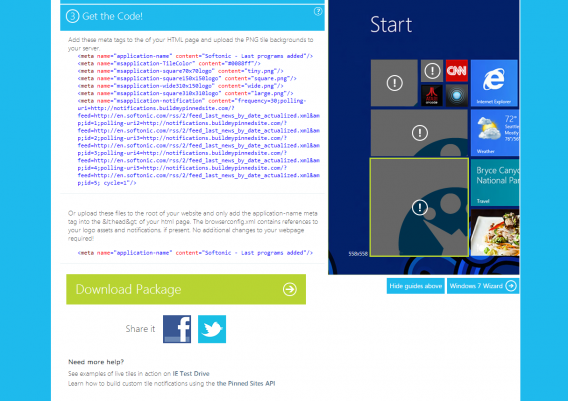The width and height of the screenshot is (568, 401).
Task: Click the arrow icon in Windows 7 Wizard
Action: point(511,286)
